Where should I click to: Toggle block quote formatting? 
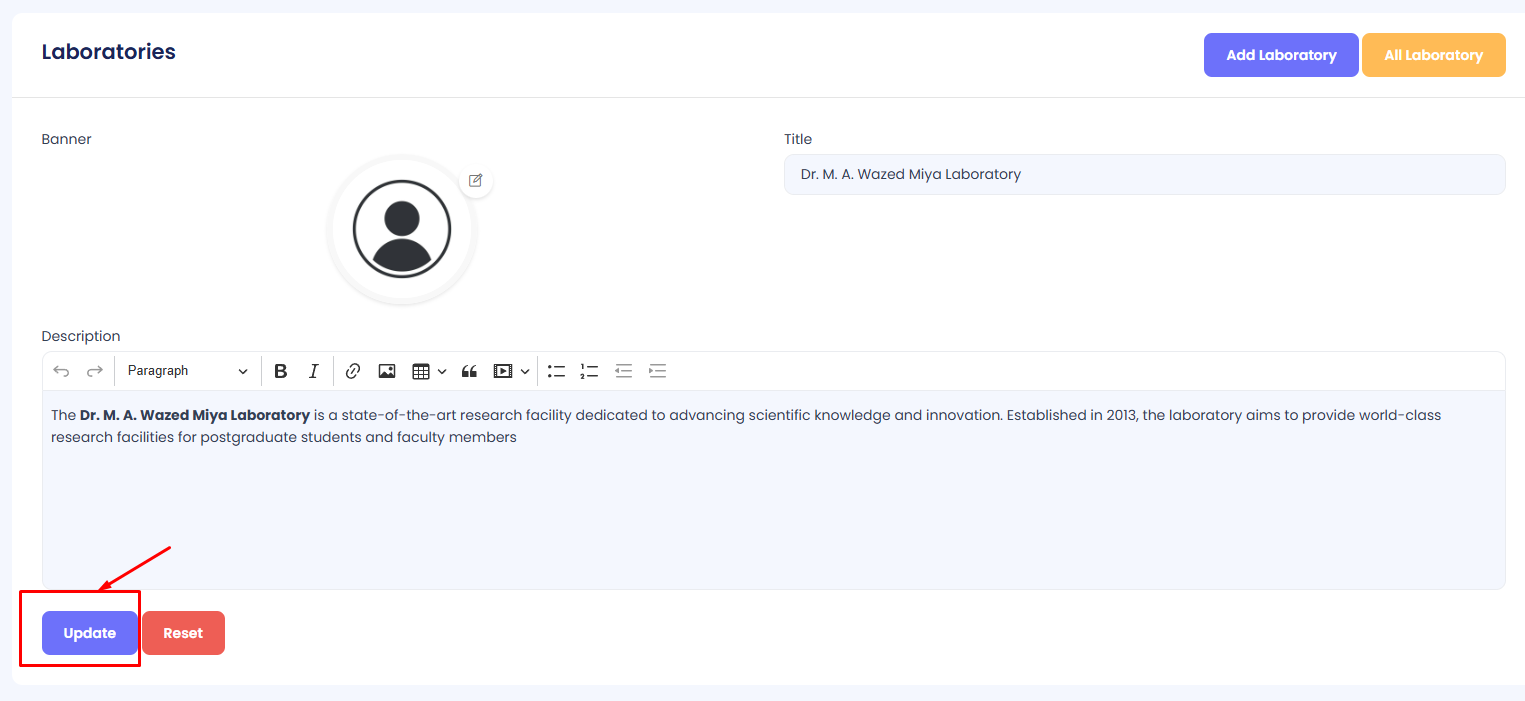pos(469,371)
